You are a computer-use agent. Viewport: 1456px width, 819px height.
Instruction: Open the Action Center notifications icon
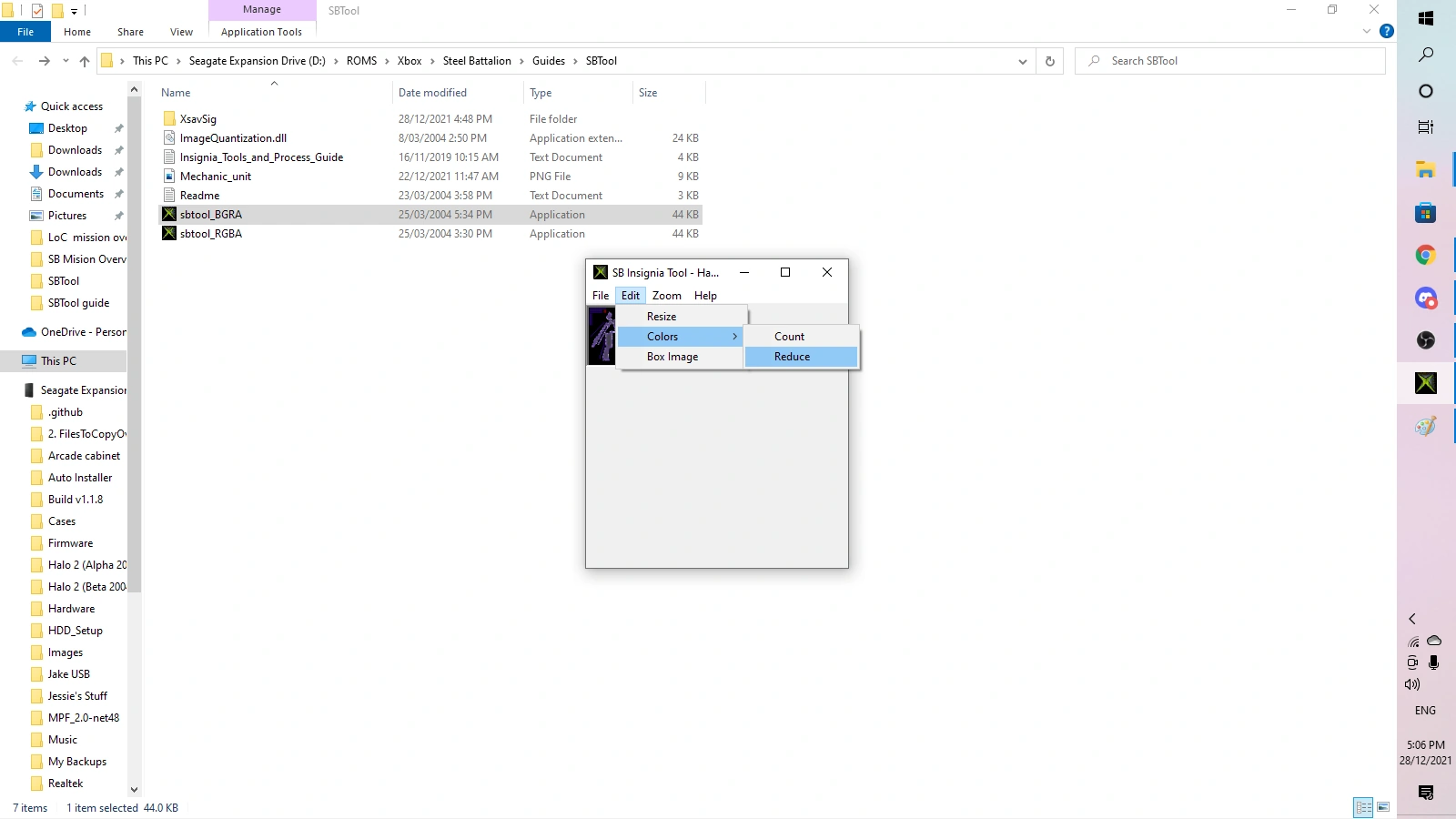click(x=1426, y=793)
